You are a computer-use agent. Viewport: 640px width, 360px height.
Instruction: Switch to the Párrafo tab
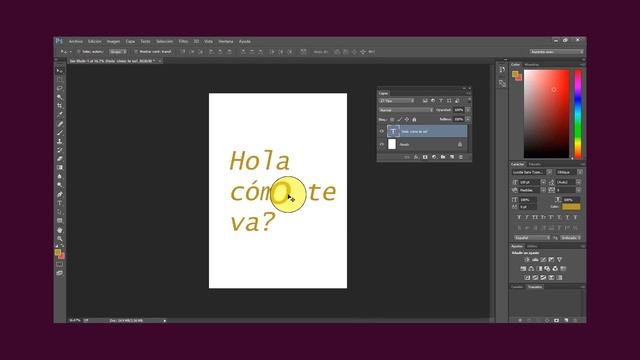pos(535,164)
